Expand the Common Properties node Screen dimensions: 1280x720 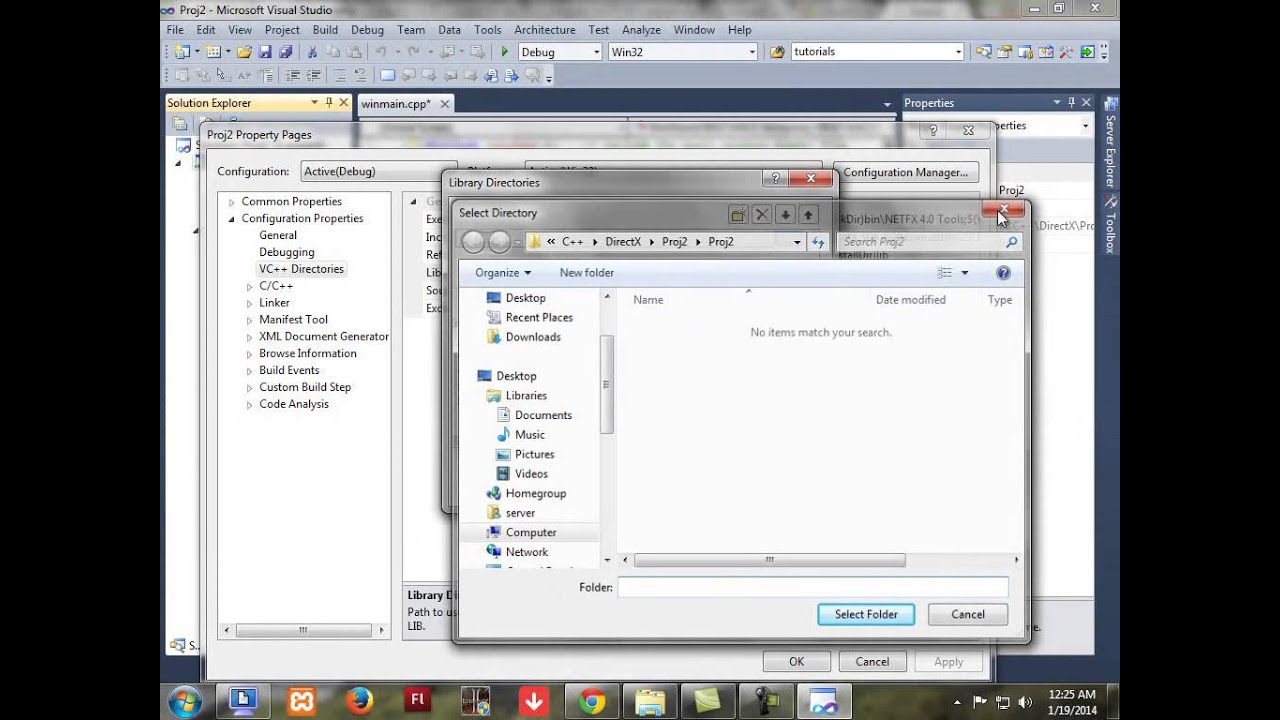click(x=232, y=202)
